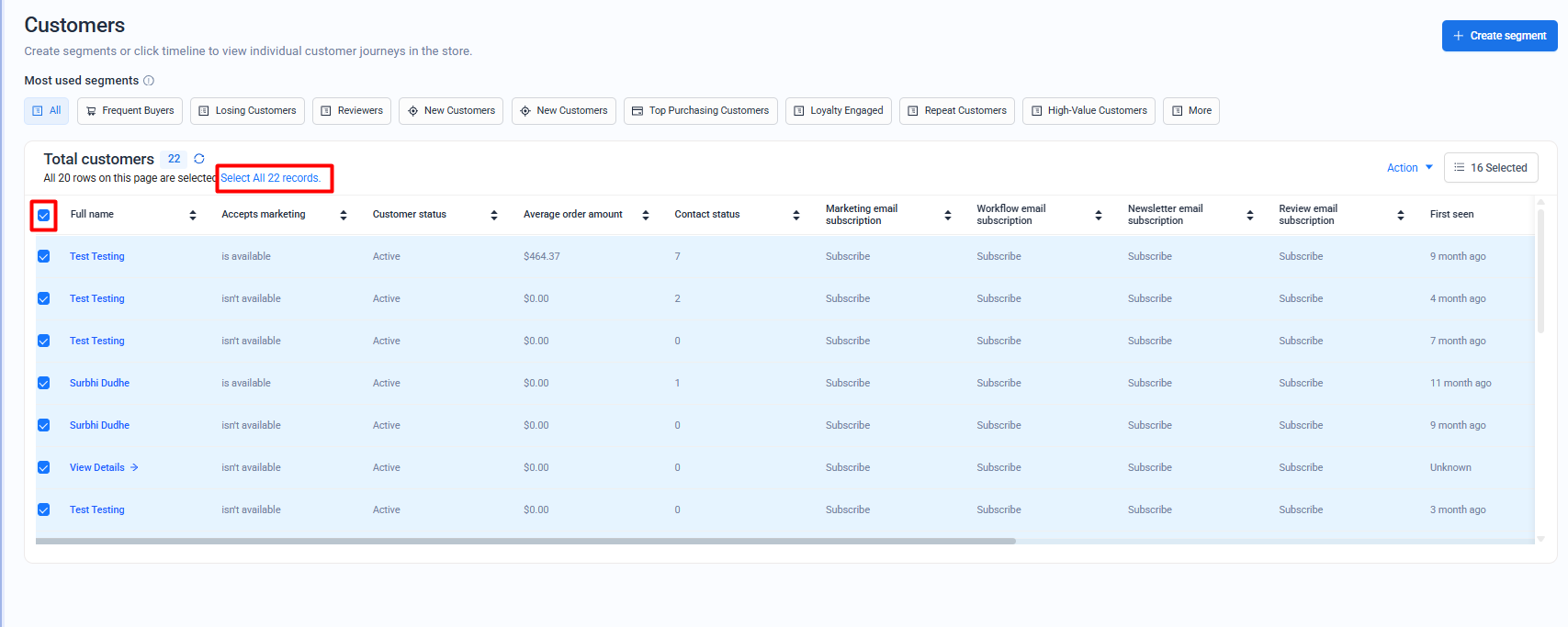Click the Select All 22 records link
The width and height of the screenshot is (1568, 627).
271,178
